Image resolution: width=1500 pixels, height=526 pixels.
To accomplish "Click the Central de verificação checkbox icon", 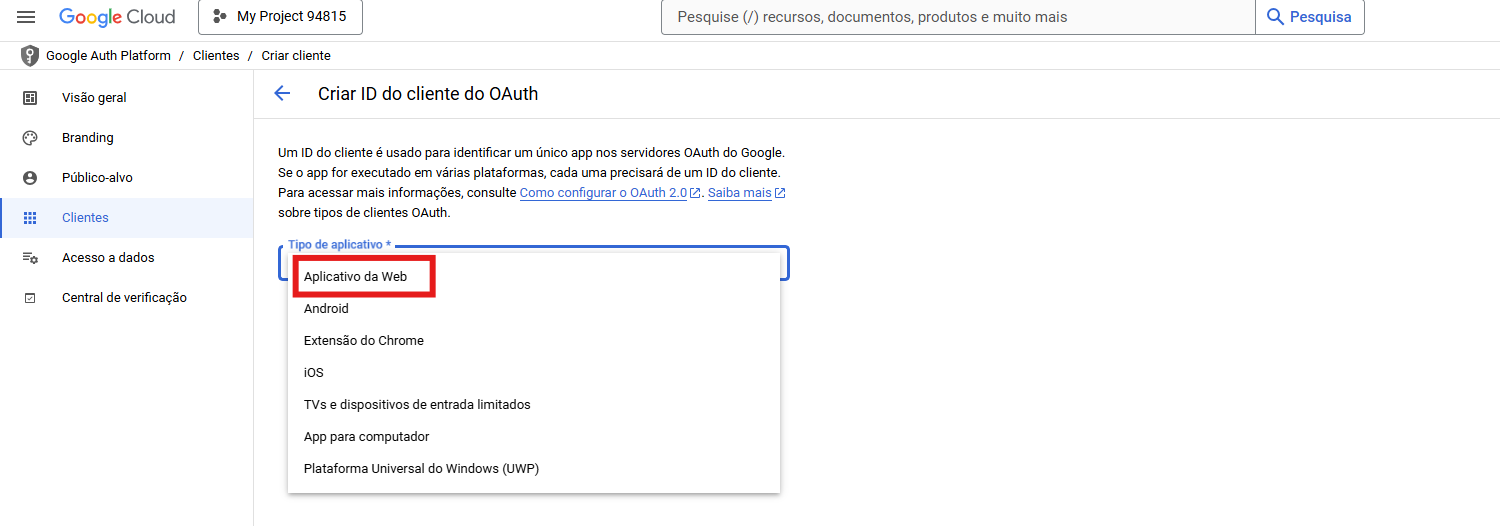I will (x=30, y=298).
